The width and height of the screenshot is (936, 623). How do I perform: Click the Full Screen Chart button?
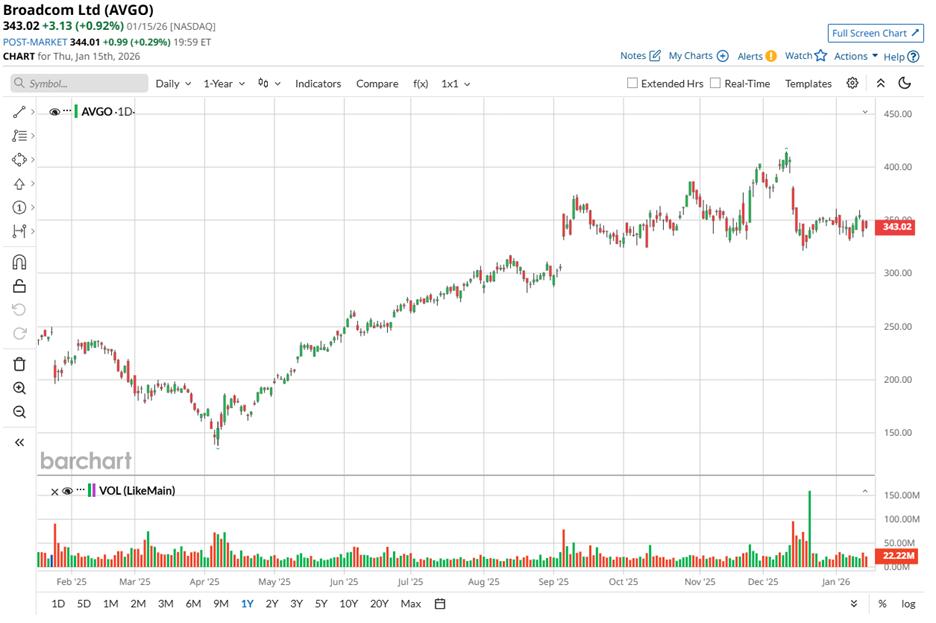pyautogui.click(x=876, y=33)
